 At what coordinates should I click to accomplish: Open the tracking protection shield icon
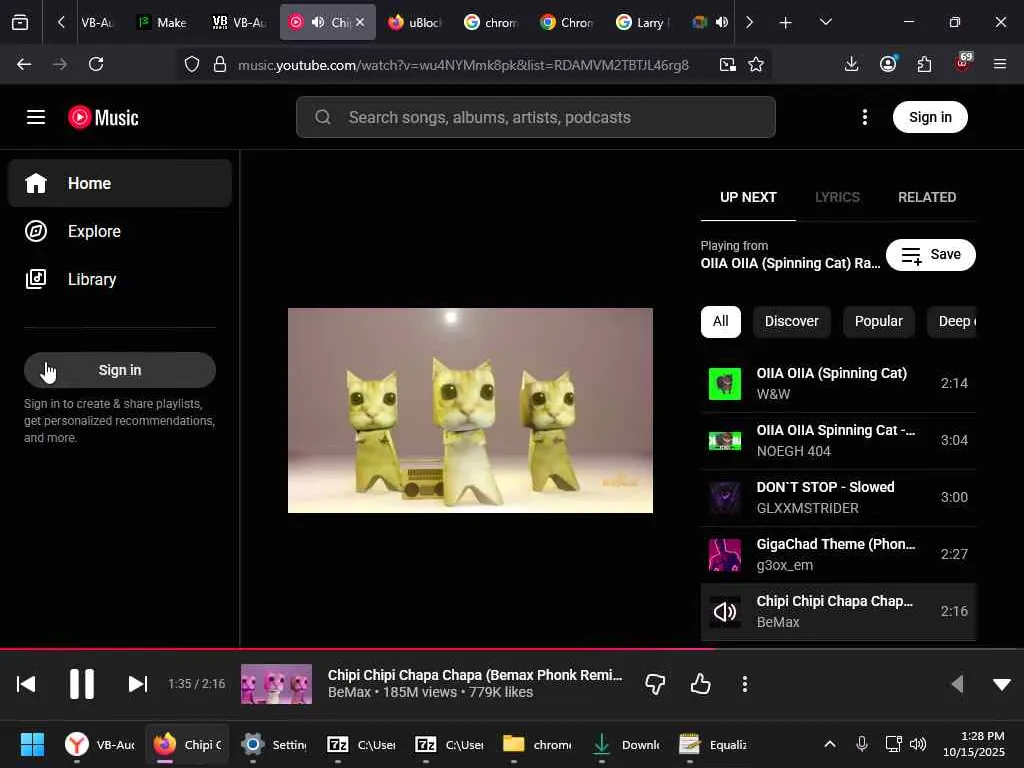pyautogui.click(x=191, y=64)
